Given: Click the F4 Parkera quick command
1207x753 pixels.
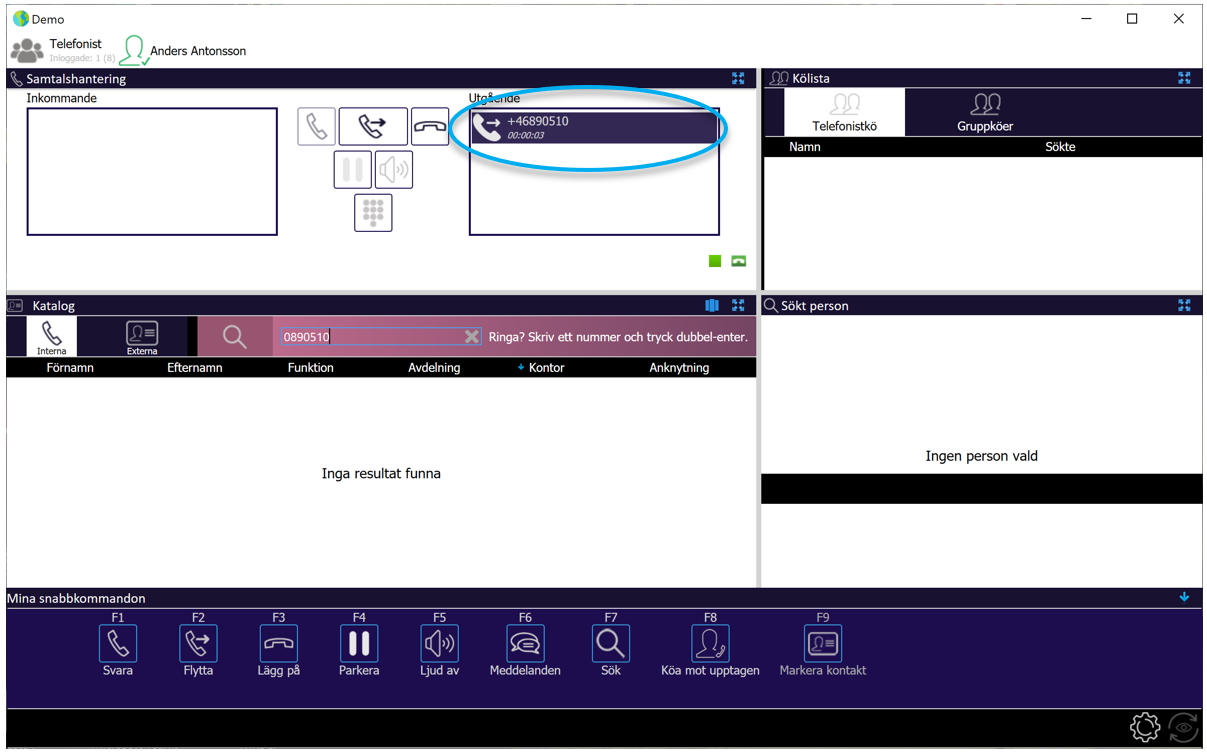Looking at the screenshot, I should (359, 644).
